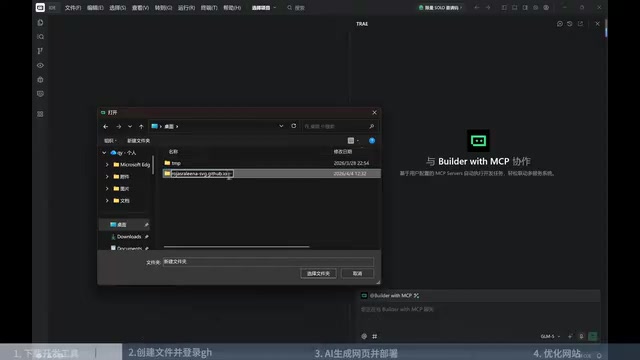Refresh the folder view in dialog

(293, 126)
